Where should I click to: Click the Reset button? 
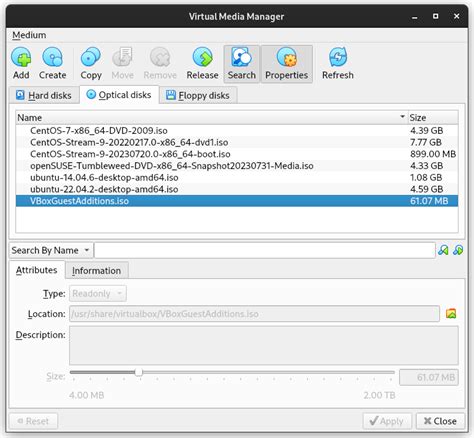click(33, 421)
